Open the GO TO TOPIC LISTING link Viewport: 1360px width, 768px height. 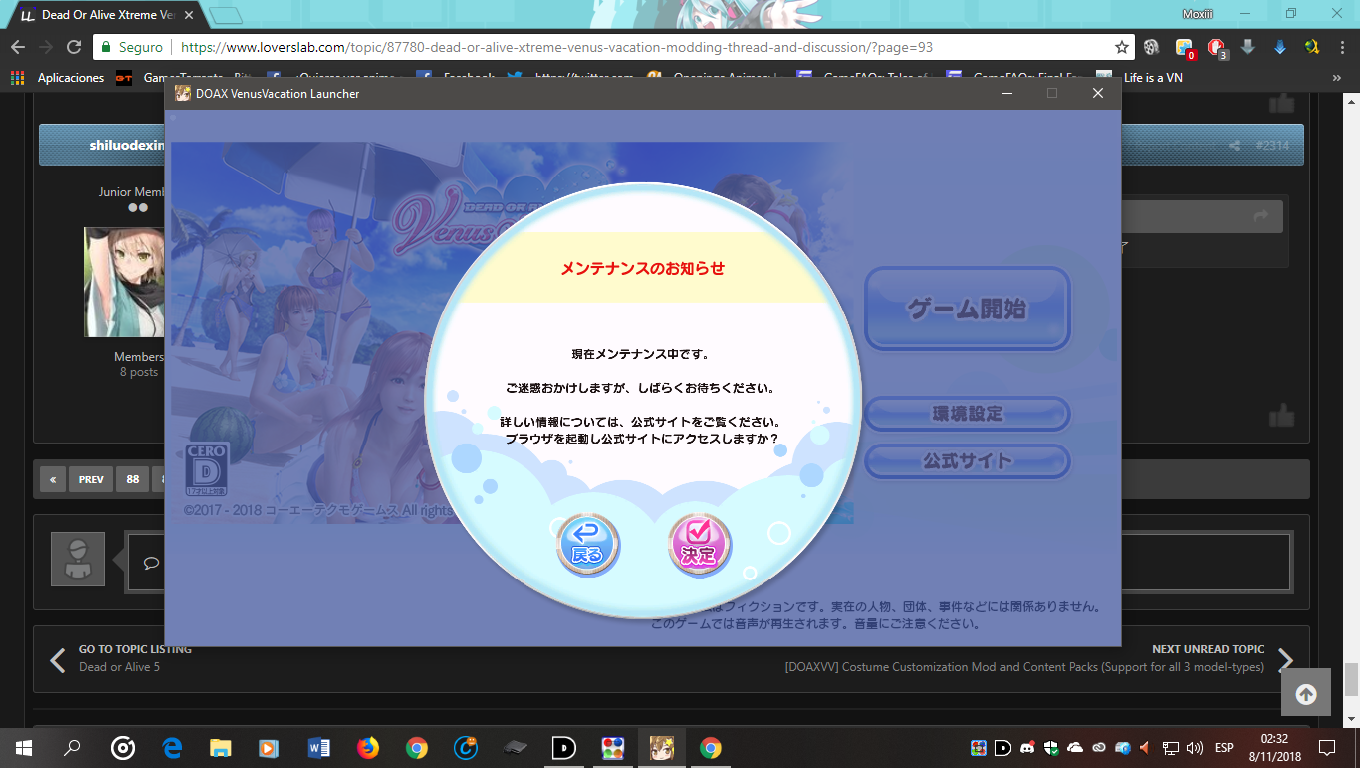[135, 649]
